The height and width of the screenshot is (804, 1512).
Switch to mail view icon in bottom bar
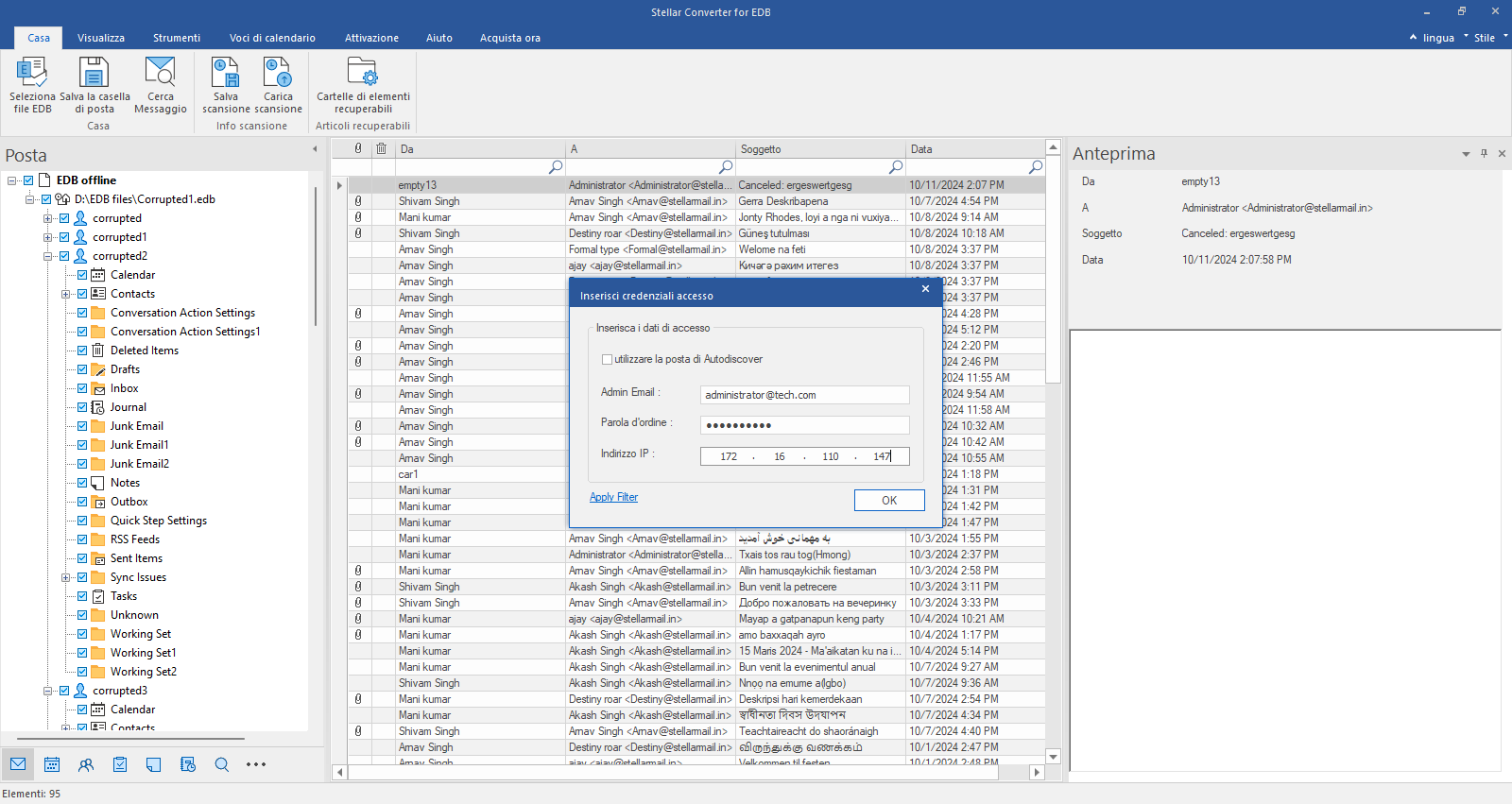coord(18,764)
